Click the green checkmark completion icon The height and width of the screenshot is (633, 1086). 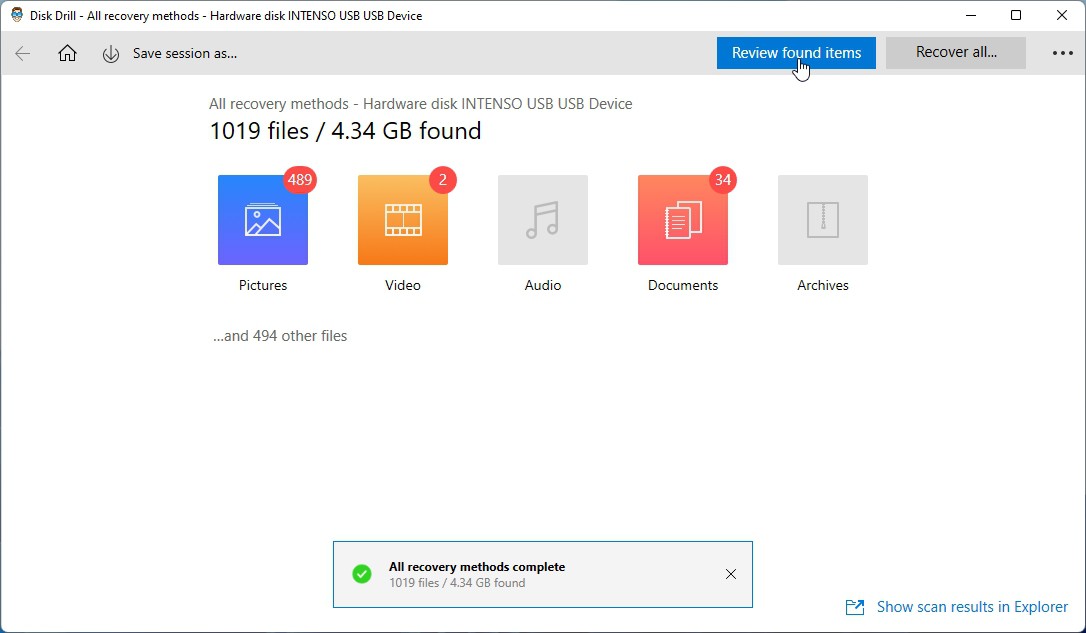(x=362, y=574)
